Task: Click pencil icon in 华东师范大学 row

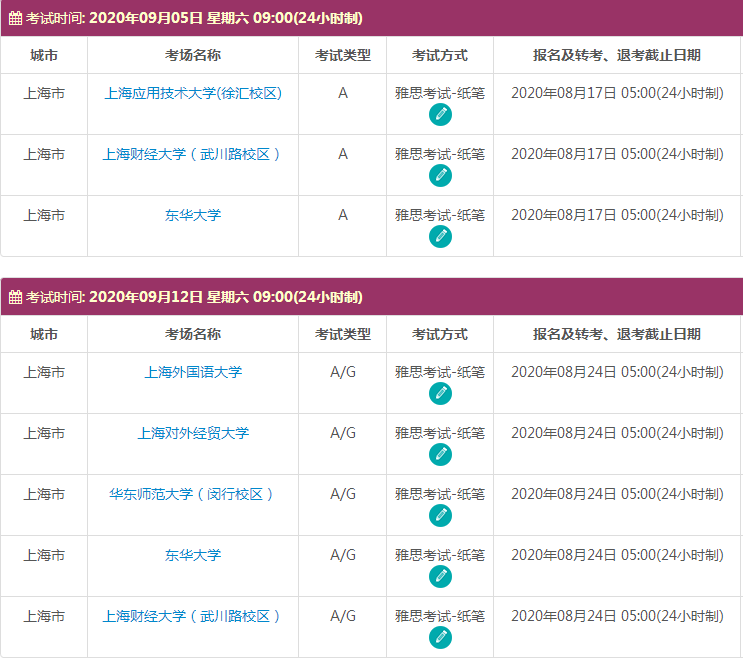Action: (x=440, y=516)
